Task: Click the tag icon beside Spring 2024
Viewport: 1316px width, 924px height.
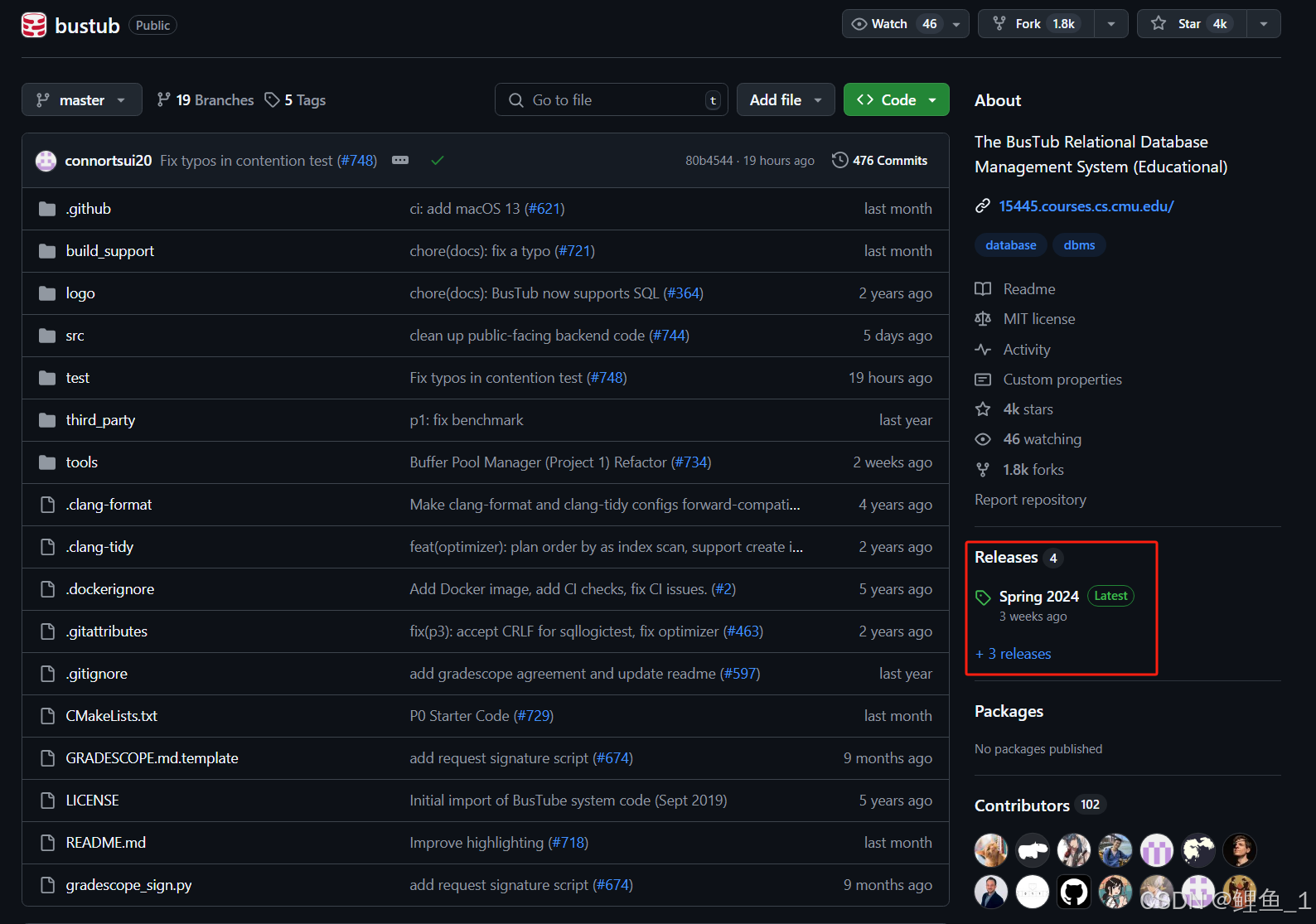Action: point(983,597)
